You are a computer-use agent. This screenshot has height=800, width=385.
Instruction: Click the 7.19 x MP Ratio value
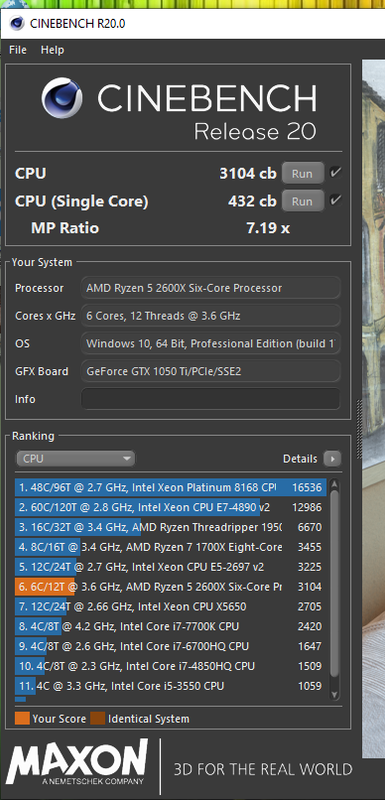tap(268, 228)
